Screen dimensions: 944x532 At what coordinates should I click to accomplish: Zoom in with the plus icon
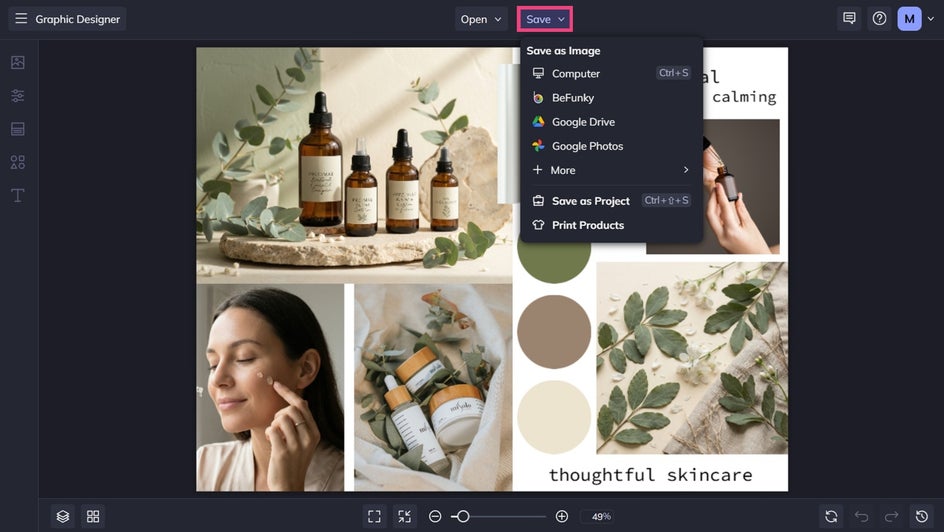[562, 516]
